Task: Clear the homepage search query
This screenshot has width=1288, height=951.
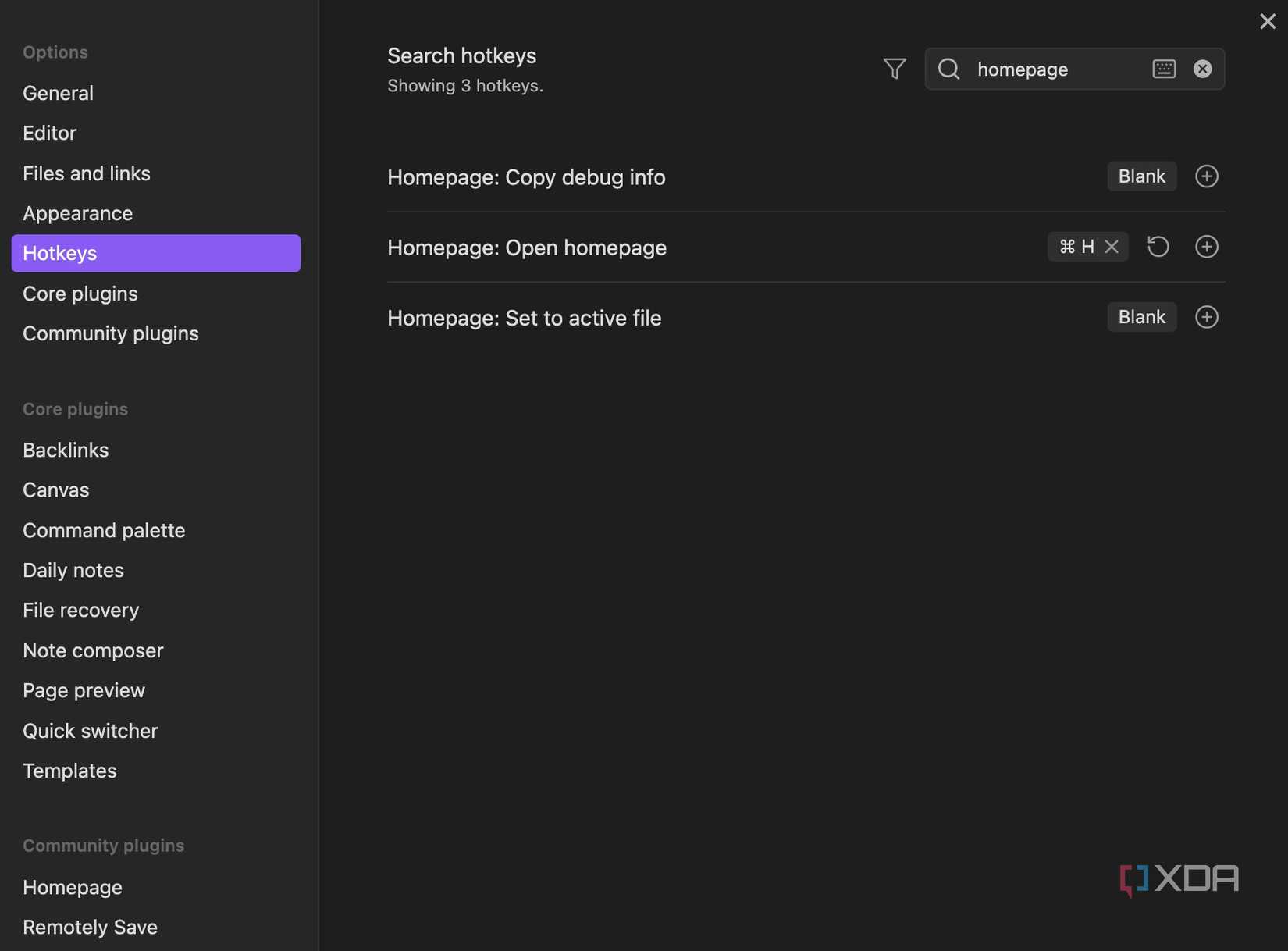Action: [x=1202, y=69]
